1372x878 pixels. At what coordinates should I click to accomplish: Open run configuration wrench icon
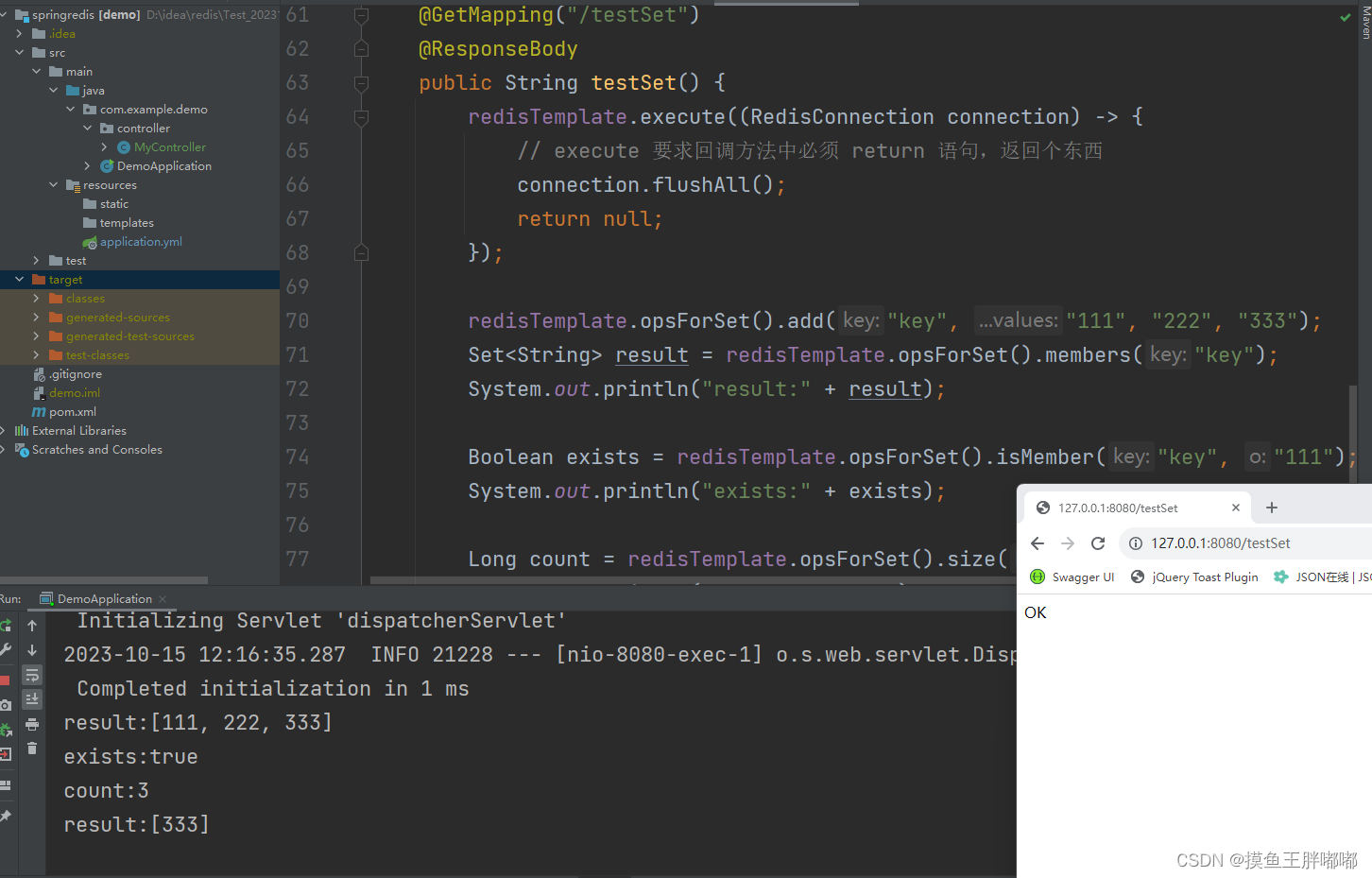pyautogui.click(x=5, y=650)
